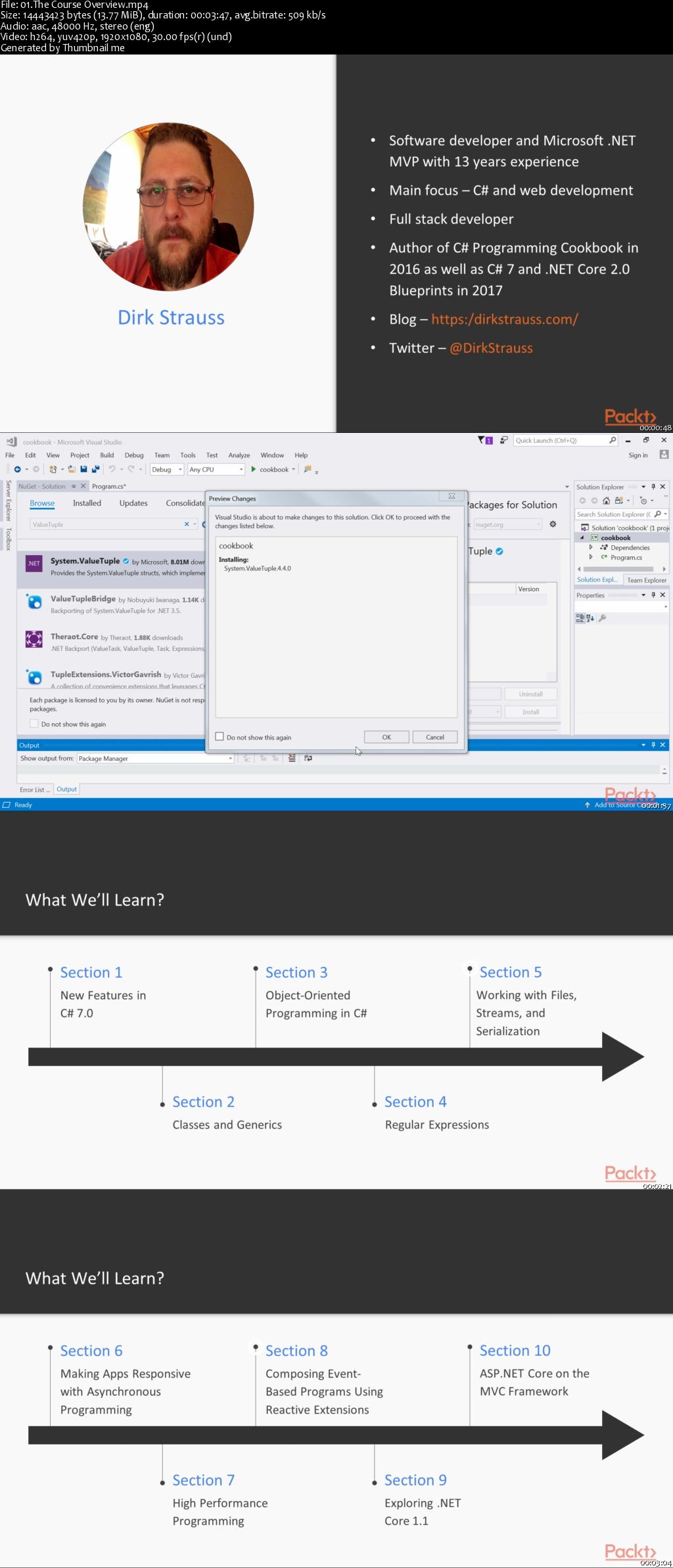Open the Window menu

(x=272, y=455)
